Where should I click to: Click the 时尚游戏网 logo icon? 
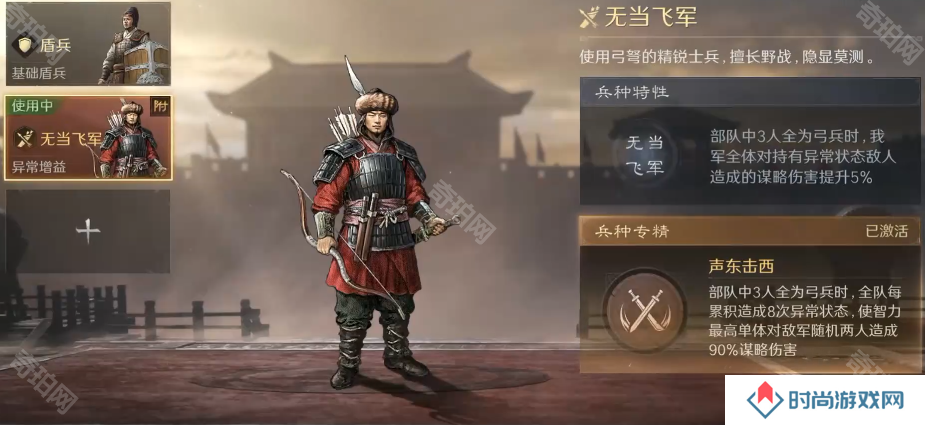pos(765,401)
